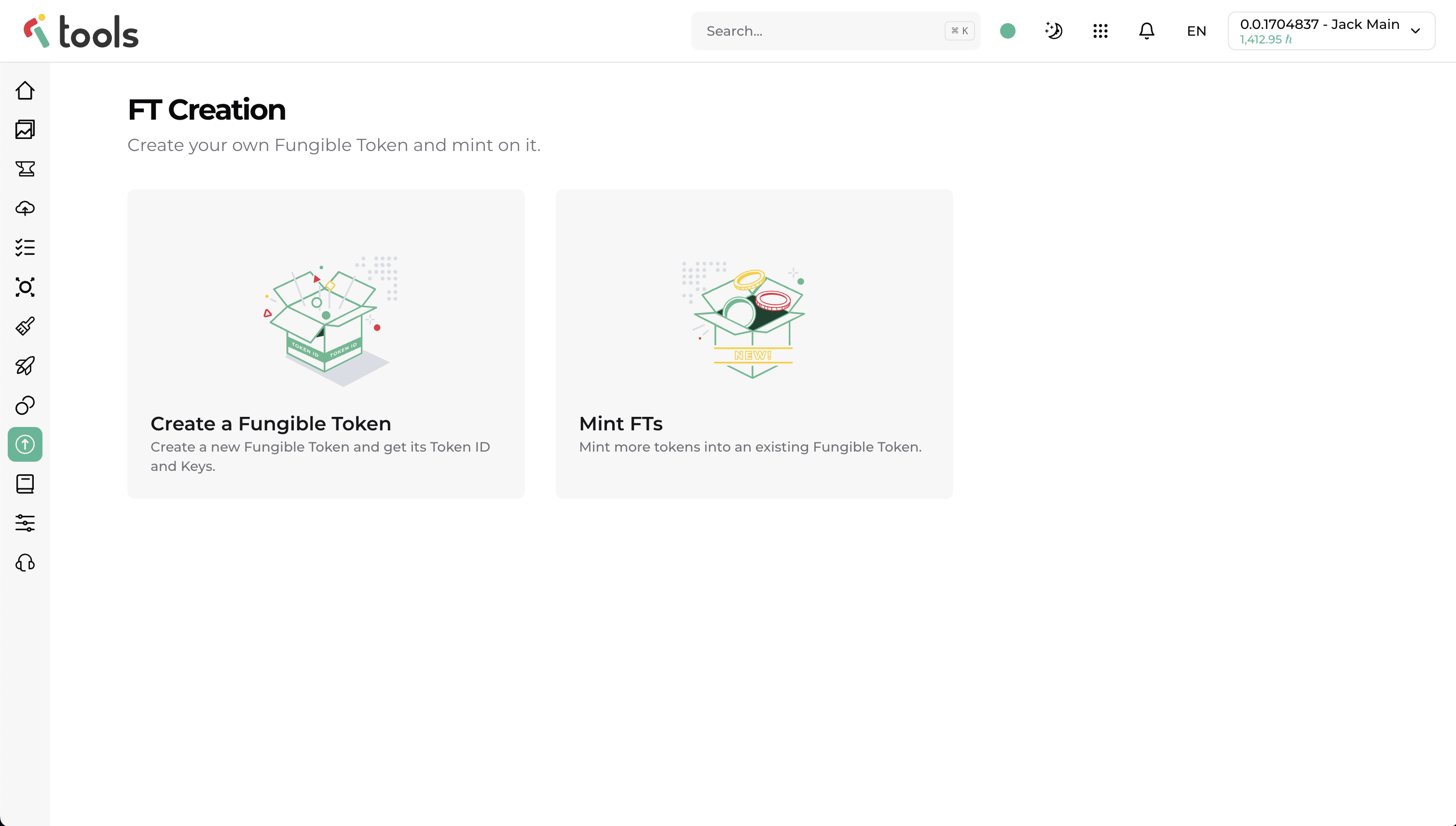Toggle dark mode with moon icon

click(x=1054, y=30)
